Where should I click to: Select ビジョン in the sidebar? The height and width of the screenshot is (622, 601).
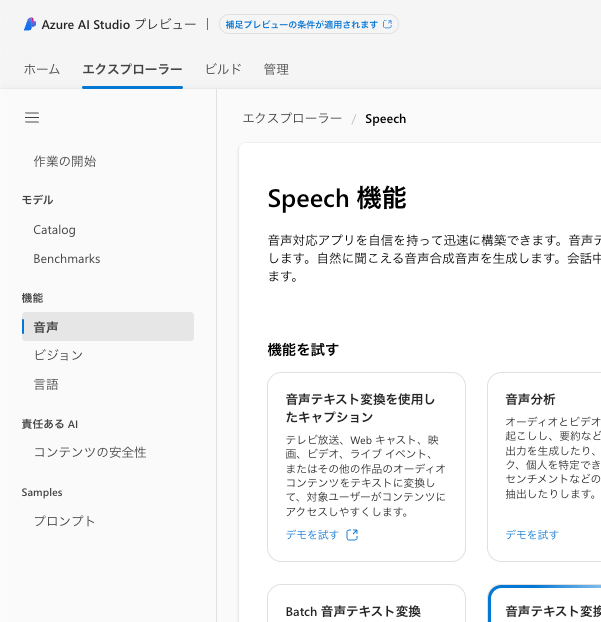[58, 355]
